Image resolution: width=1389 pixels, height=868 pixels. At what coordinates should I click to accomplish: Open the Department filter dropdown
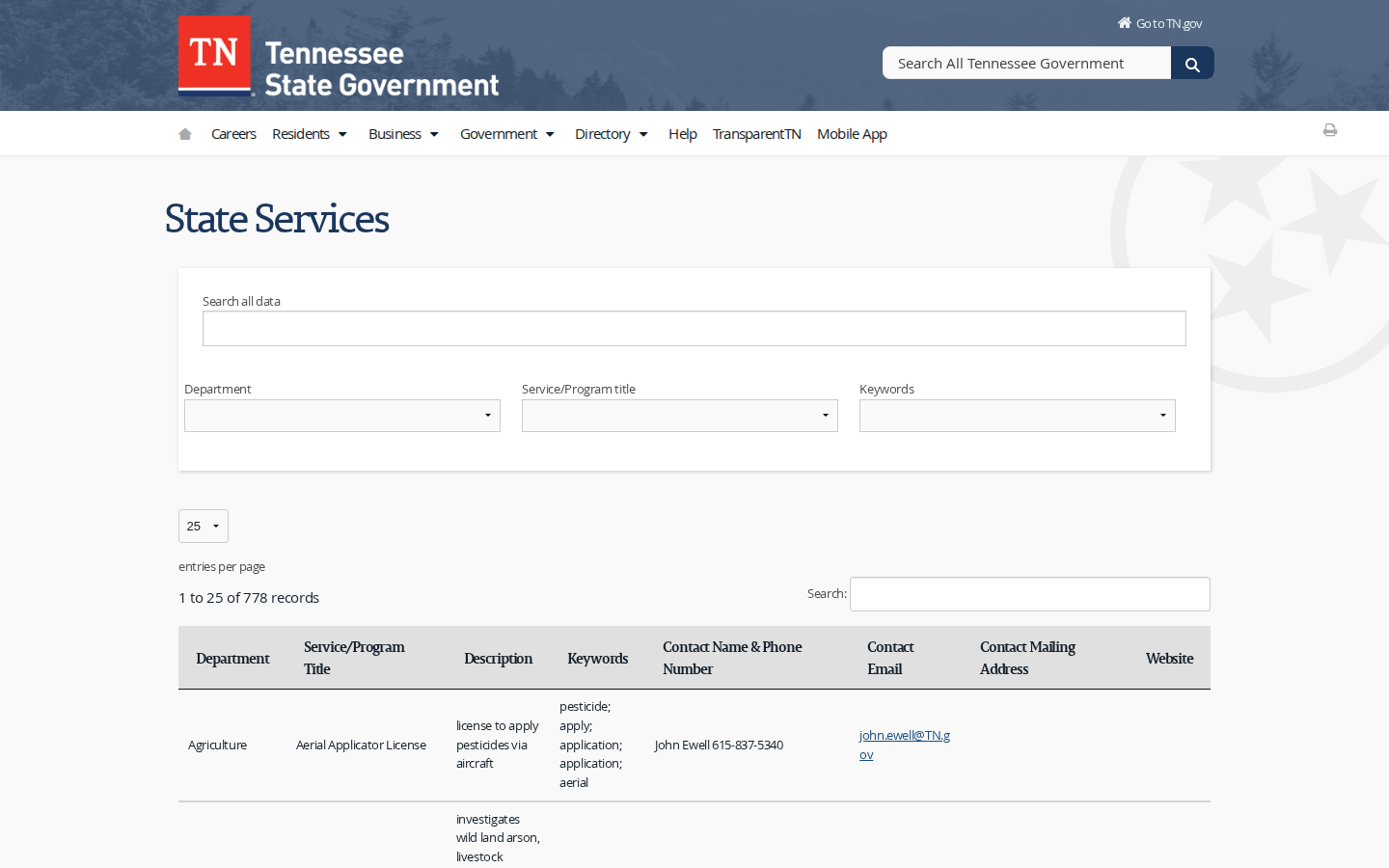pyautogui.click(x=342, y=416)
